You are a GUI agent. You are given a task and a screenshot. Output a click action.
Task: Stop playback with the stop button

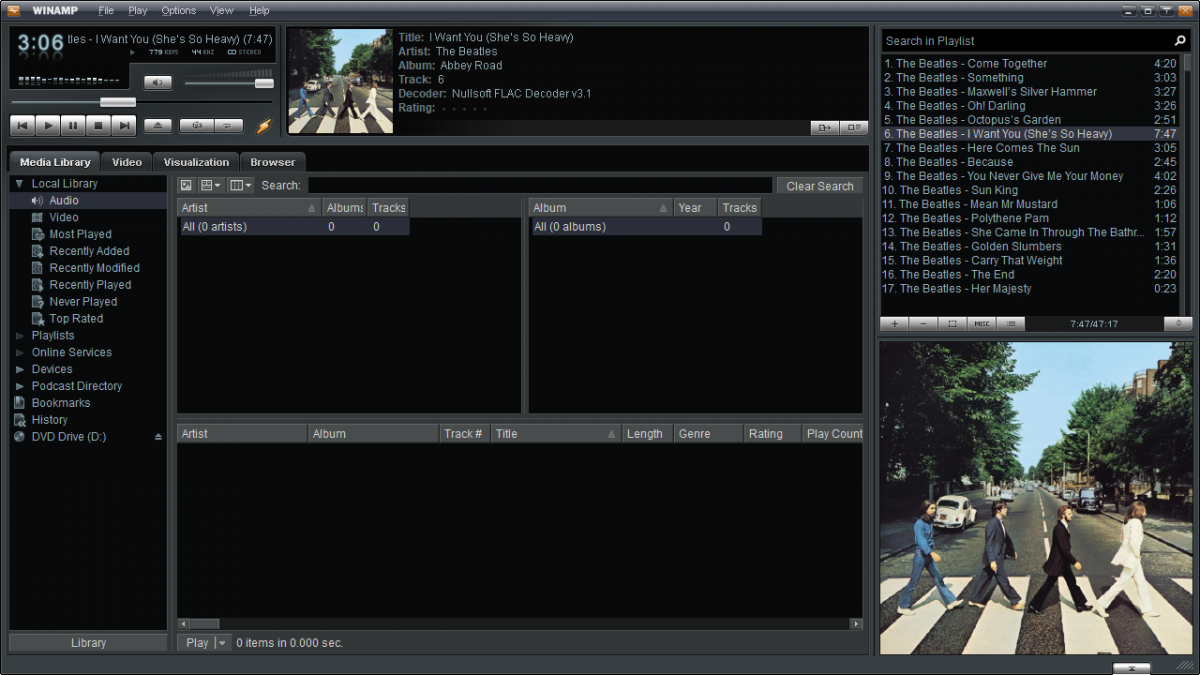(x=98, y=126)
